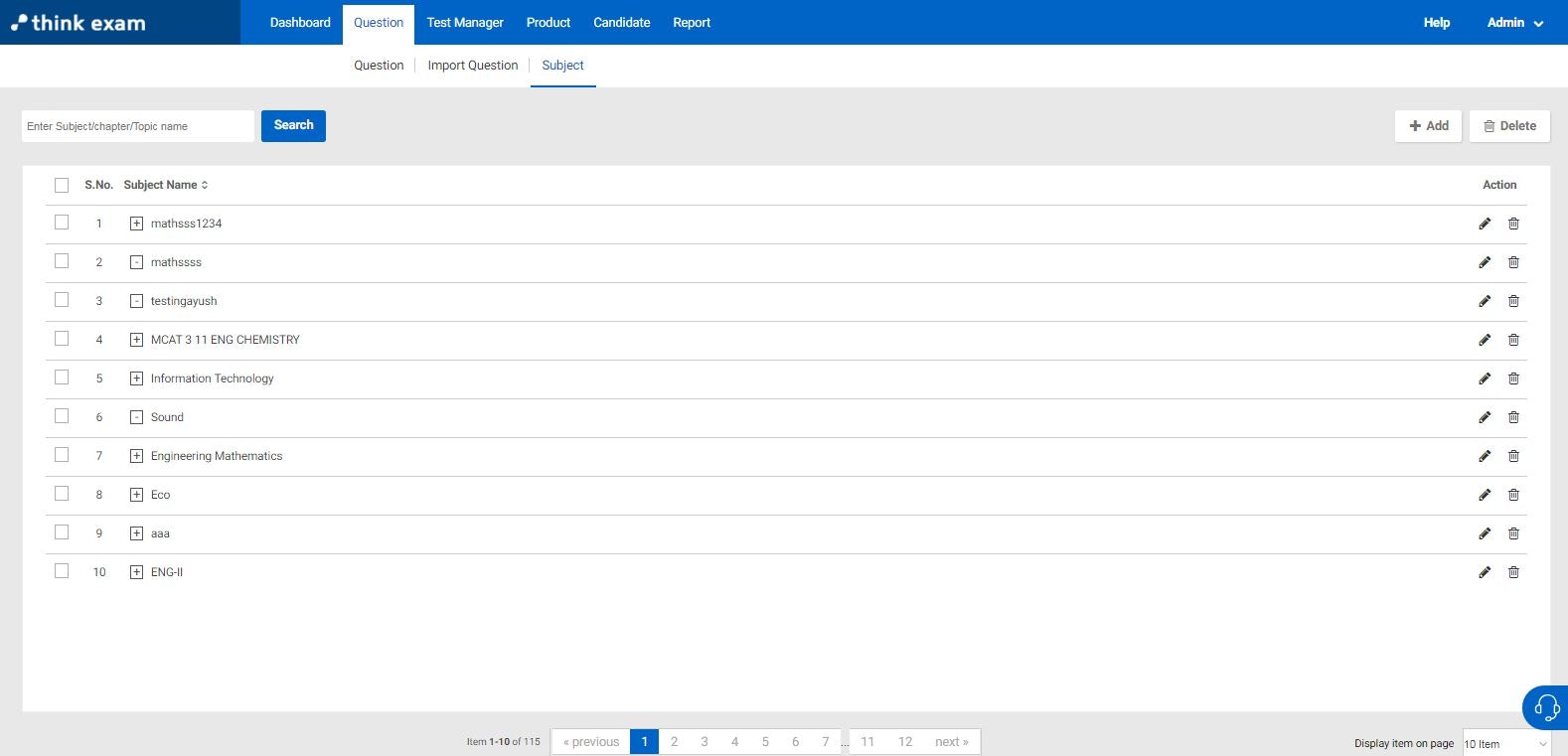Open the Test Manager menu
Image resolution: width=1568 pixels, height=756 pixels.
(465, 22)
